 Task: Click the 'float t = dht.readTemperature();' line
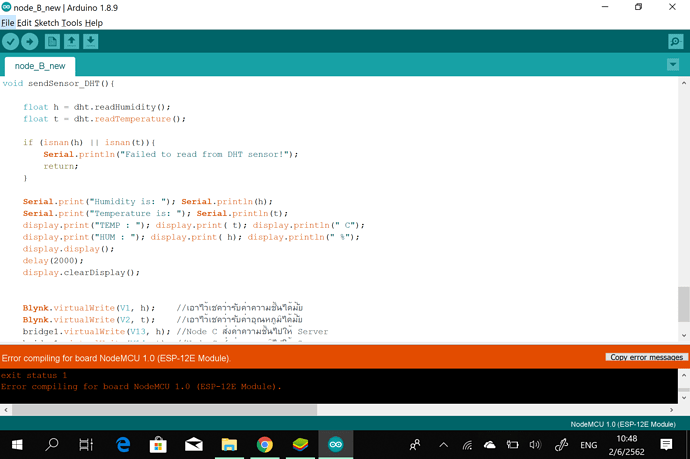click(104, 119)
